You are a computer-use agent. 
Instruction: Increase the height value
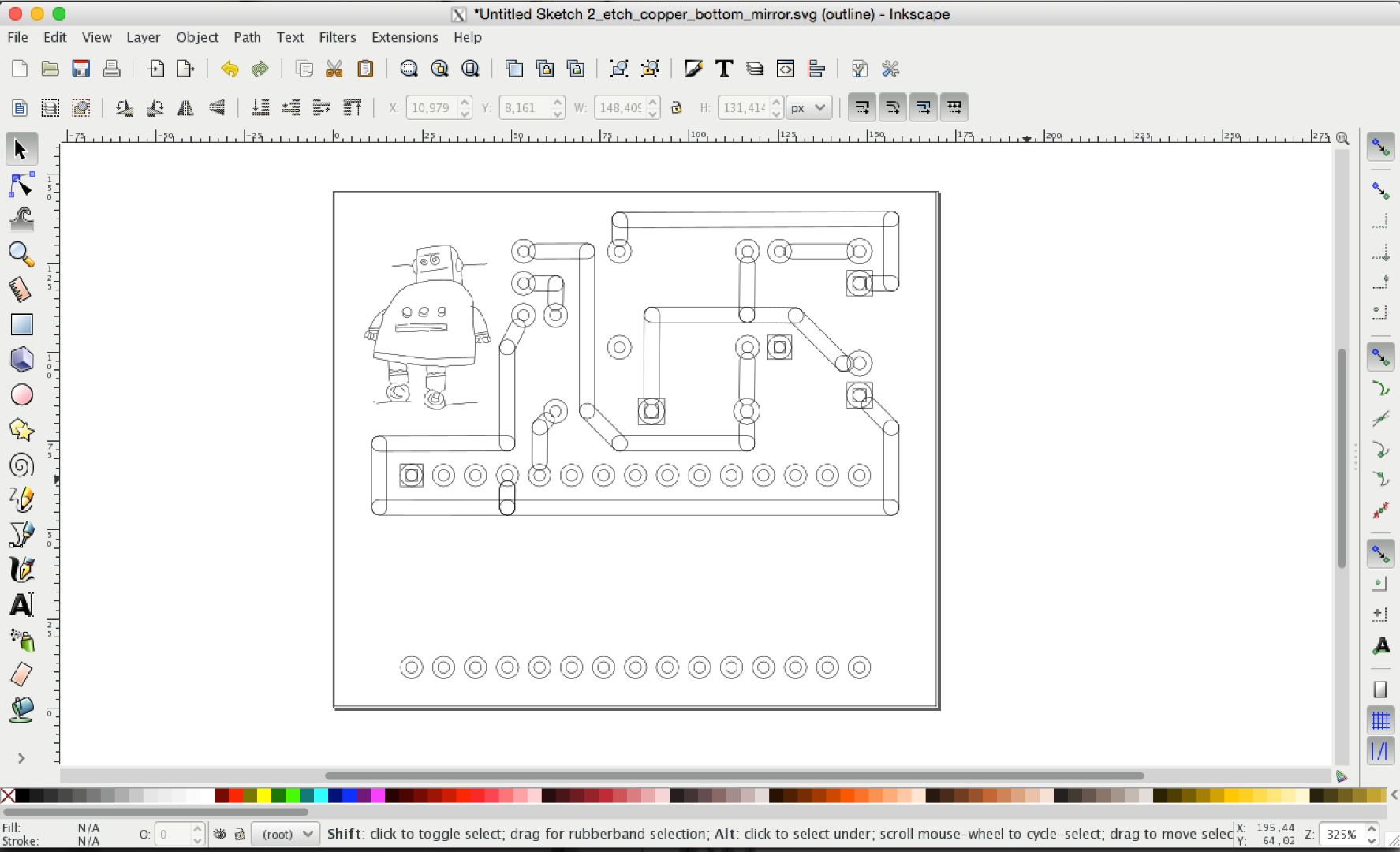click(777, 102)
